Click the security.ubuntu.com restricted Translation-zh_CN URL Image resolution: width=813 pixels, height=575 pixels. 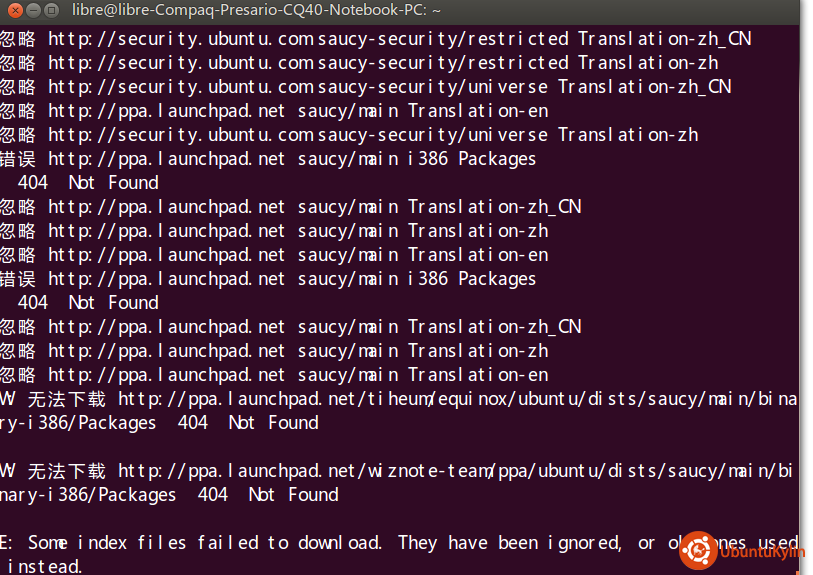[400, 39]
